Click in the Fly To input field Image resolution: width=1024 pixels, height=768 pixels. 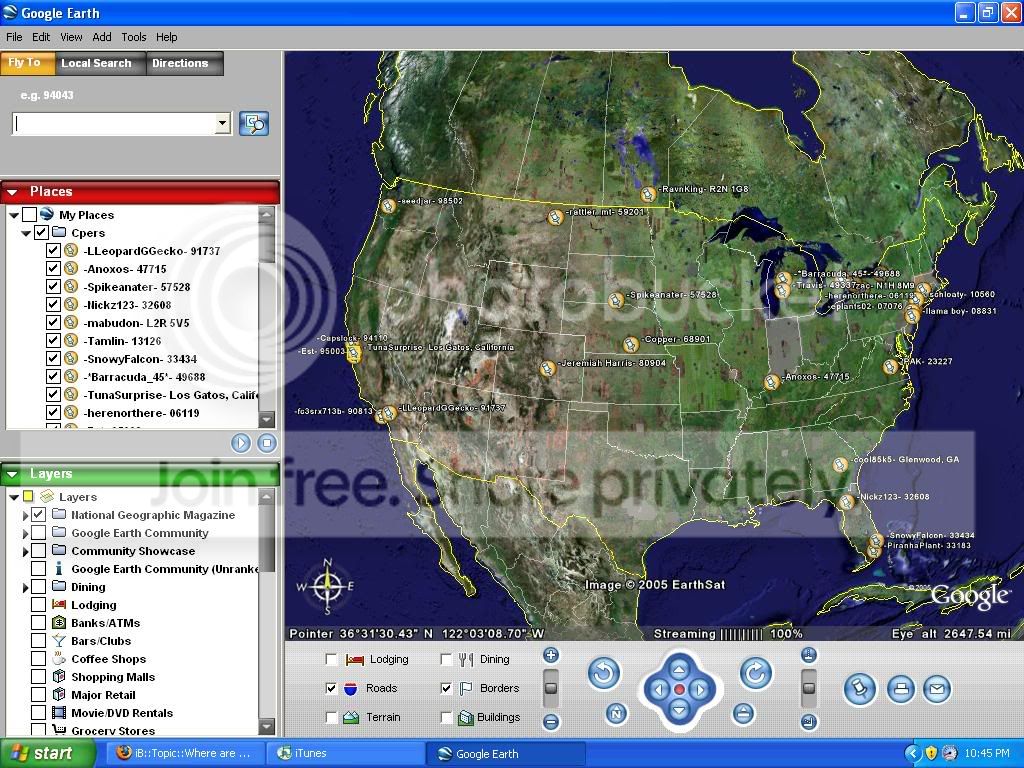tap(114, 123)
